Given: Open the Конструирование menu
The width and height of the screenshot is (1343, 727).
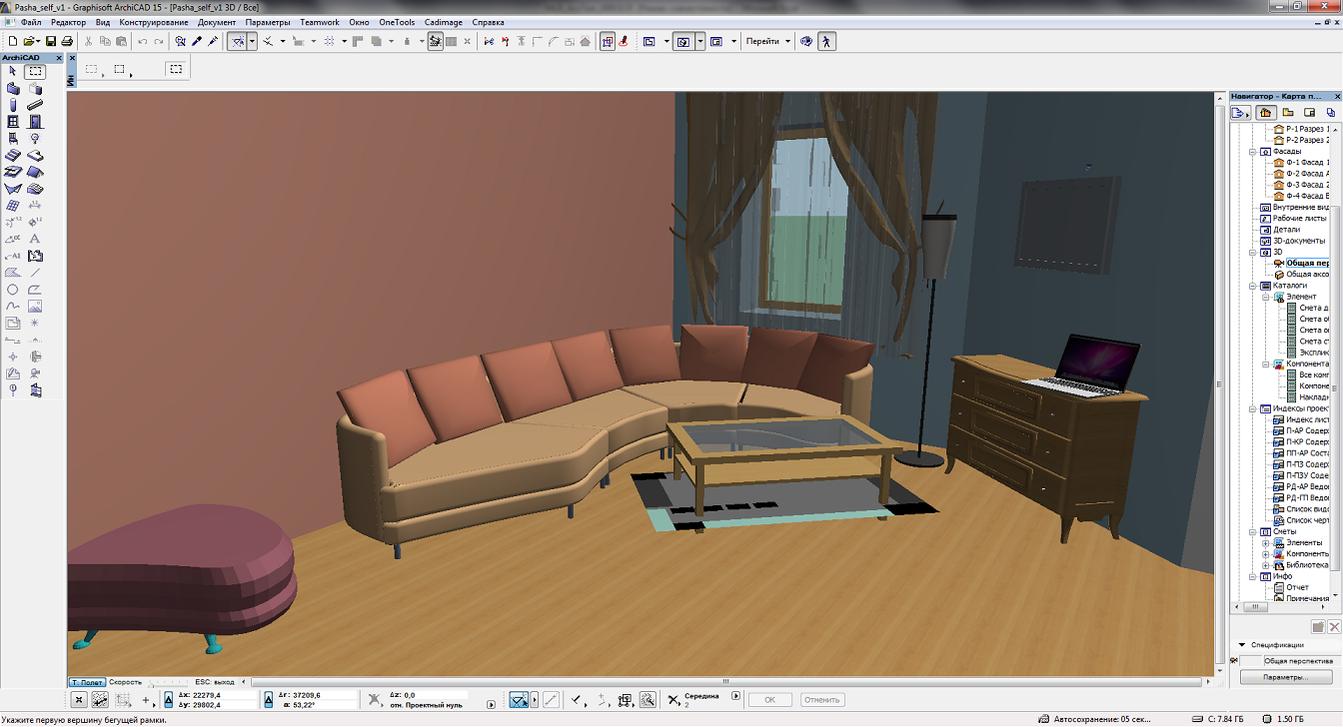Looking at the screenshot, I should 153,22.
